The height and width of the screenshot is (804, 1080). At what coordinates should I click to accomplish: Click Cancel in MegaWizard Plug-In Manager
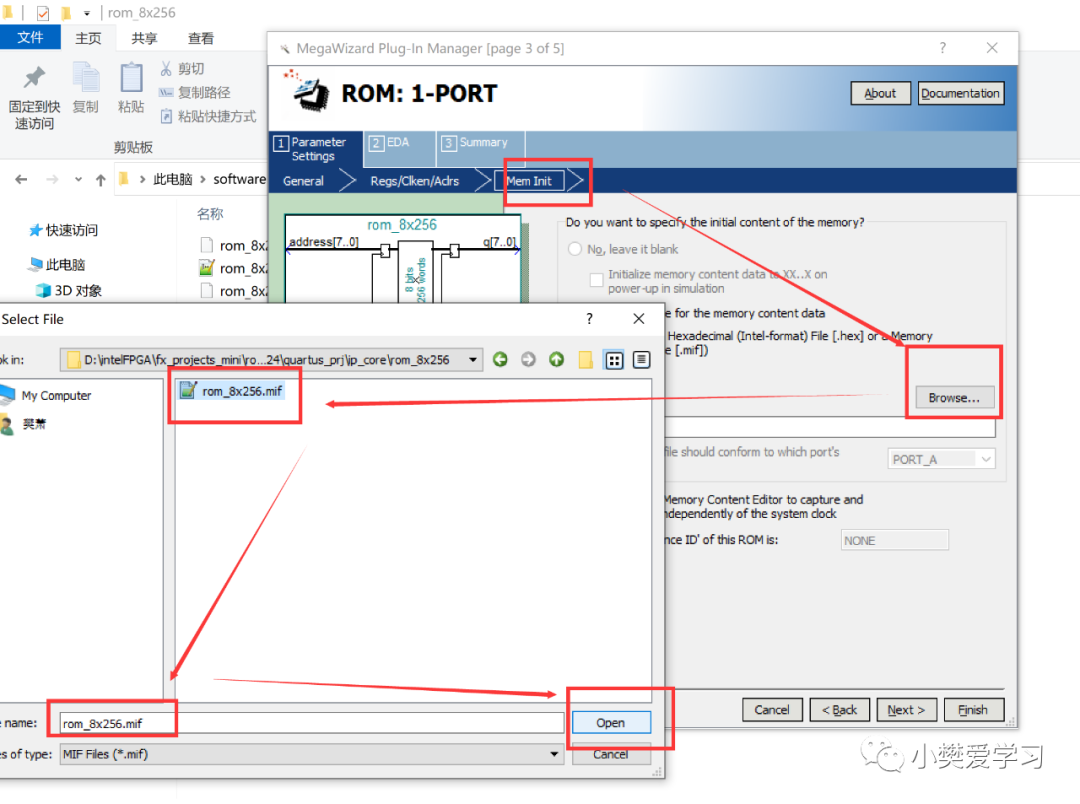point(771,710)
